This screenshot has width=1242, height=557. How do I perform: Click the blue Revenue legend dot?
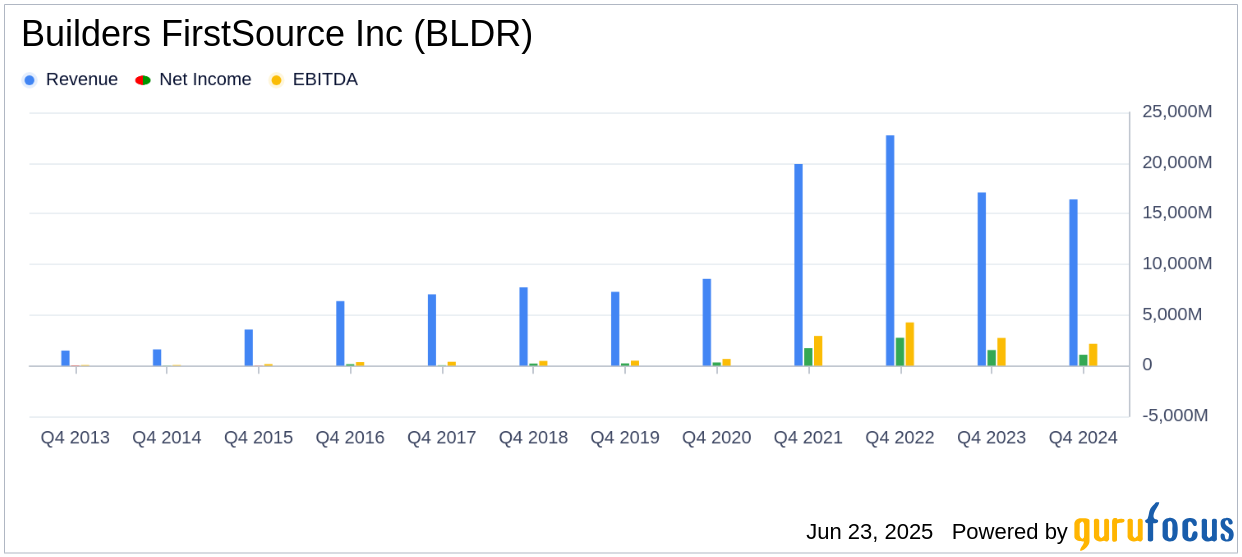[x=29, y=80]
